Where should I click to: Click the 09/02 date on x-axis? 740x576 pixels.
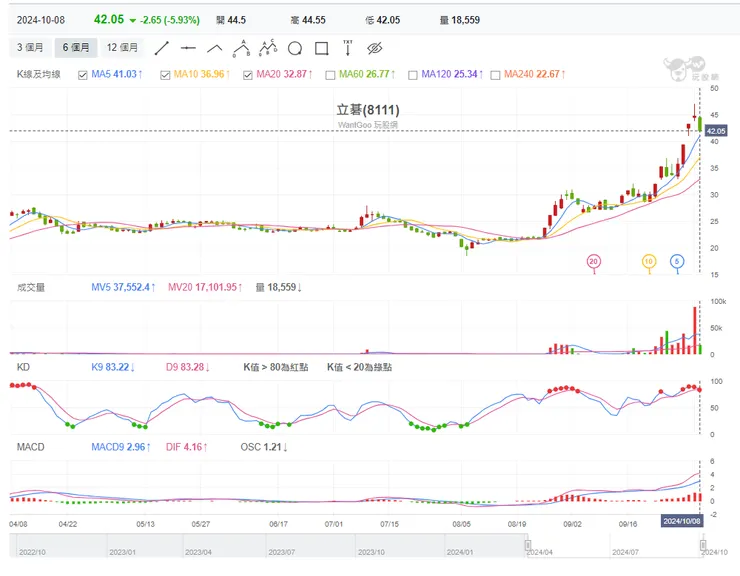[572, 524]
